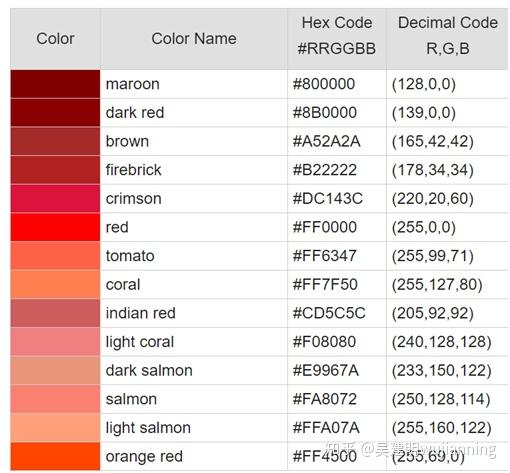Click hex code #E9967A
The height and width of the screenshot is (473, 510).
click(326, 371)
